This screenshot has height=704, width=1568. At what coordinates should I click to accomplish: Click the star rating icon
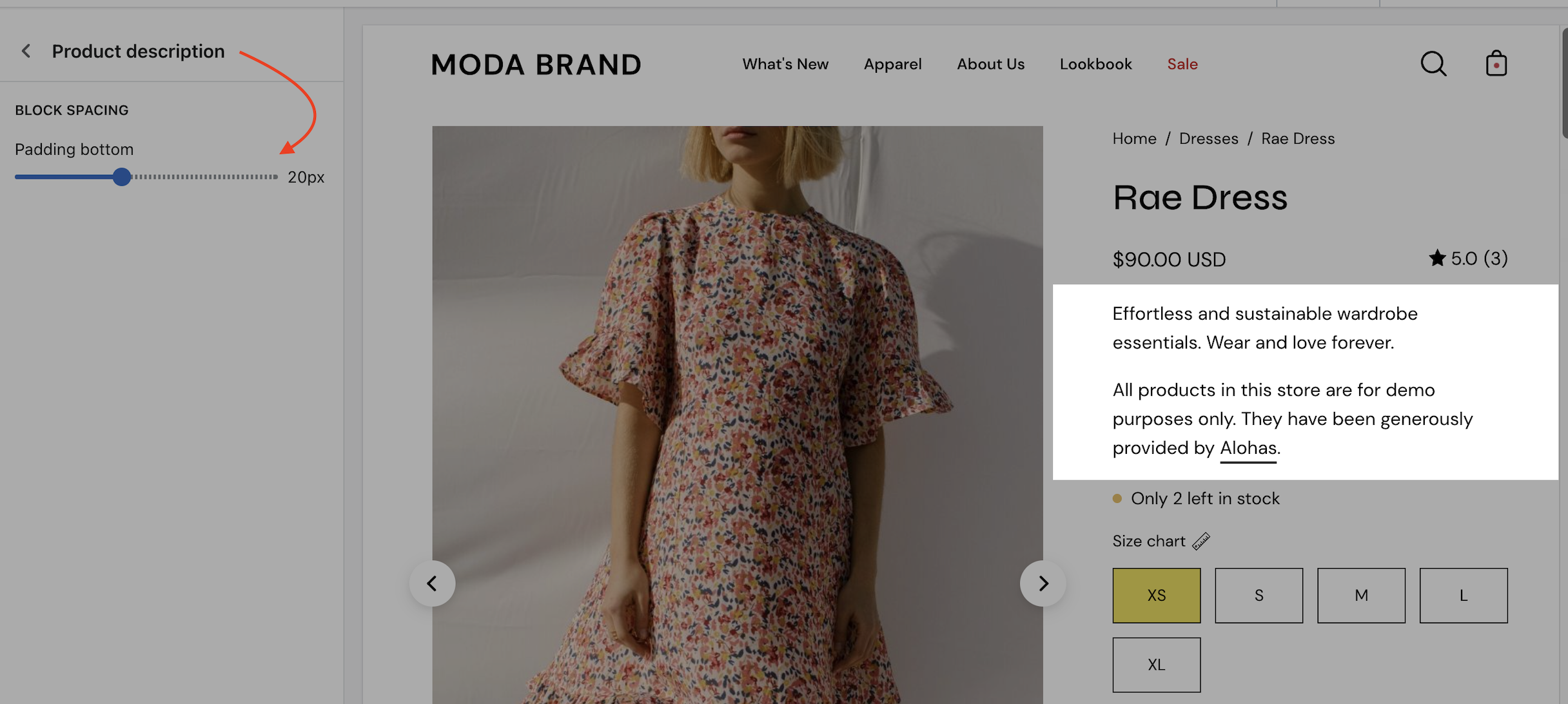pyautogui.click(x=1437, y=259)
